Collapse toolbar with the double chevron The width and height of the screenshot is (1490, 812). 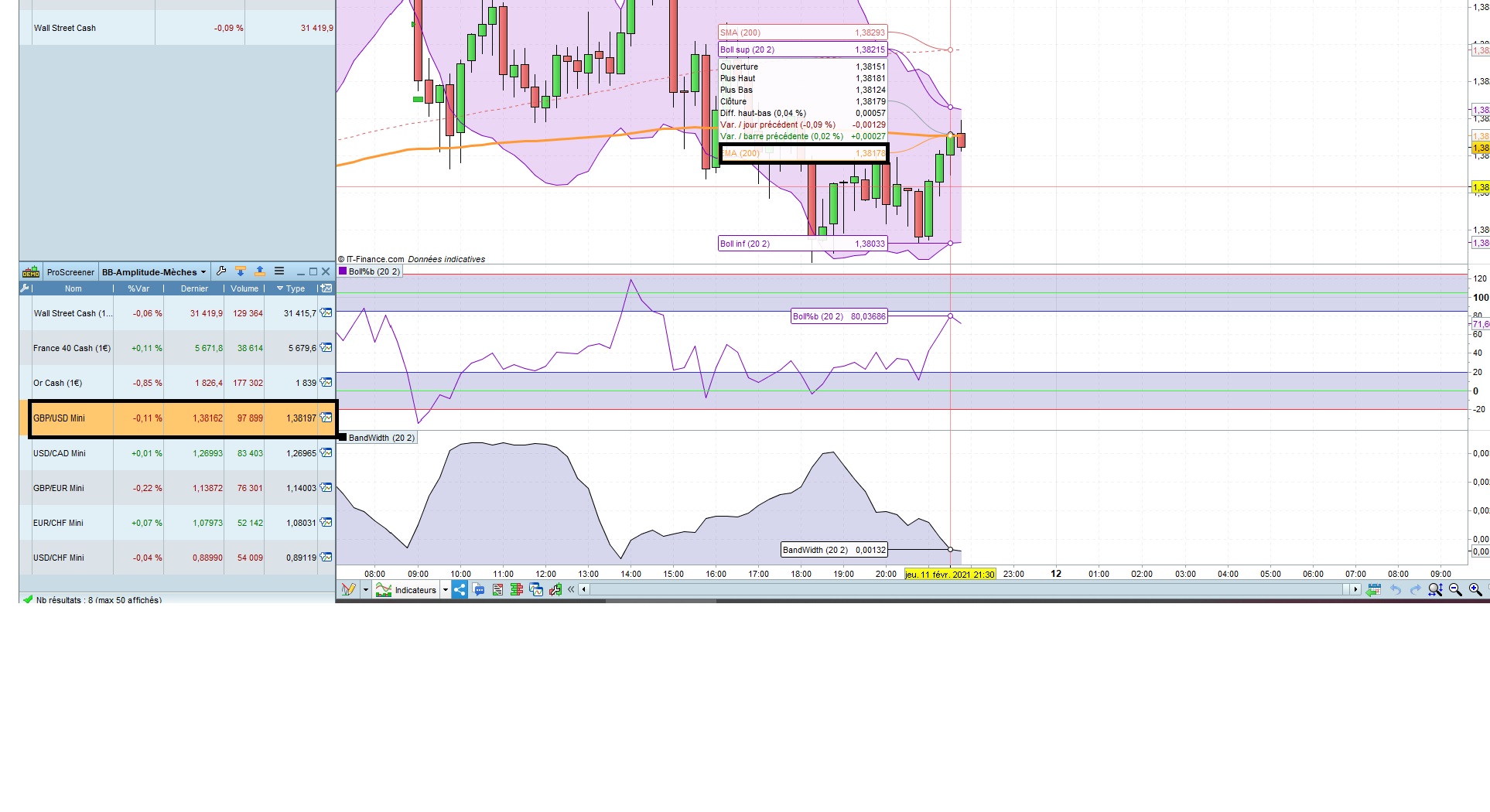click(x=572, y=589)
